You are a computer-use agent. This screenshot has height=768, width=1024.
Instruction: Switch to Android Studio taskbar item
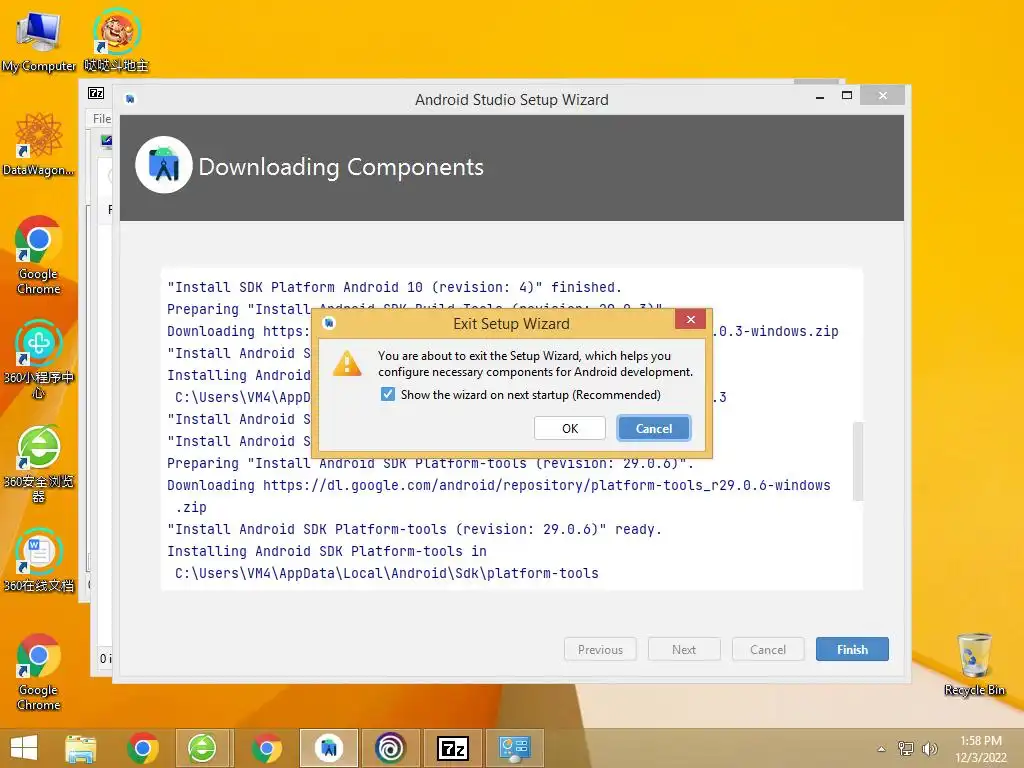click(328, 748)
